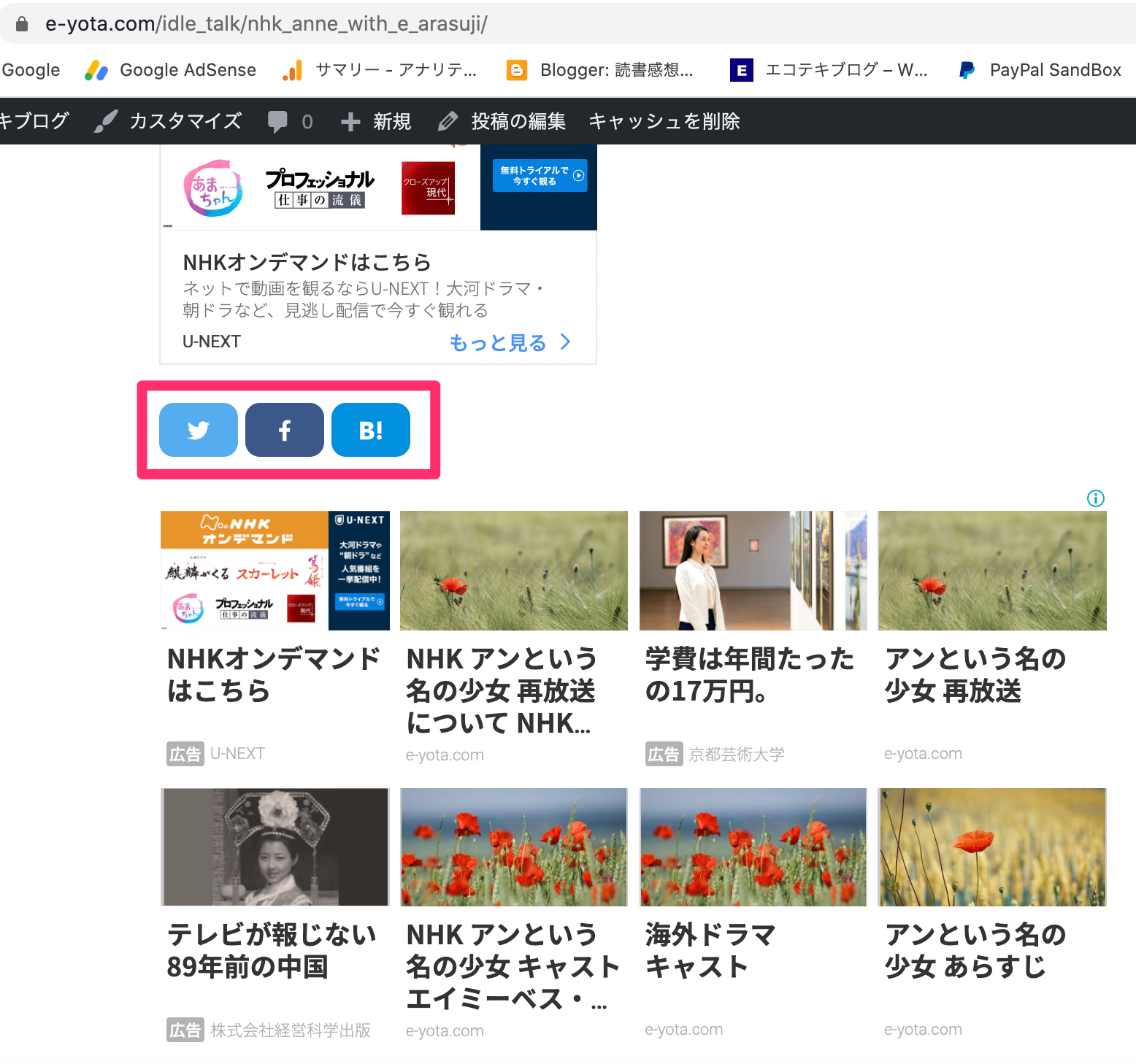Click the NHKオンデマンドはこちら grid card title

click(x=274, y=674)
